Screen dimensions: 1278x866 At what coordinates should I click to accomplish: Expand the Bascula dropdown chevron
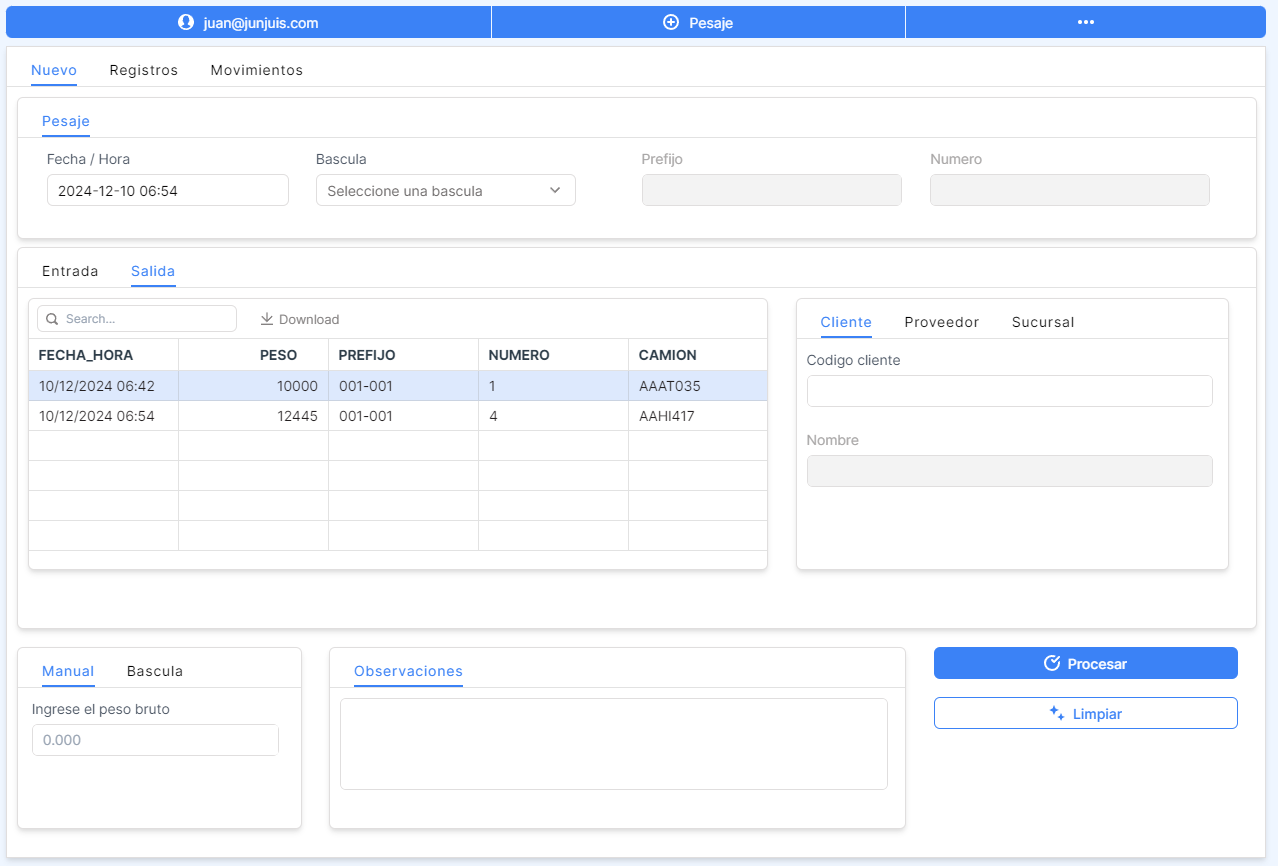pos(555,190)
